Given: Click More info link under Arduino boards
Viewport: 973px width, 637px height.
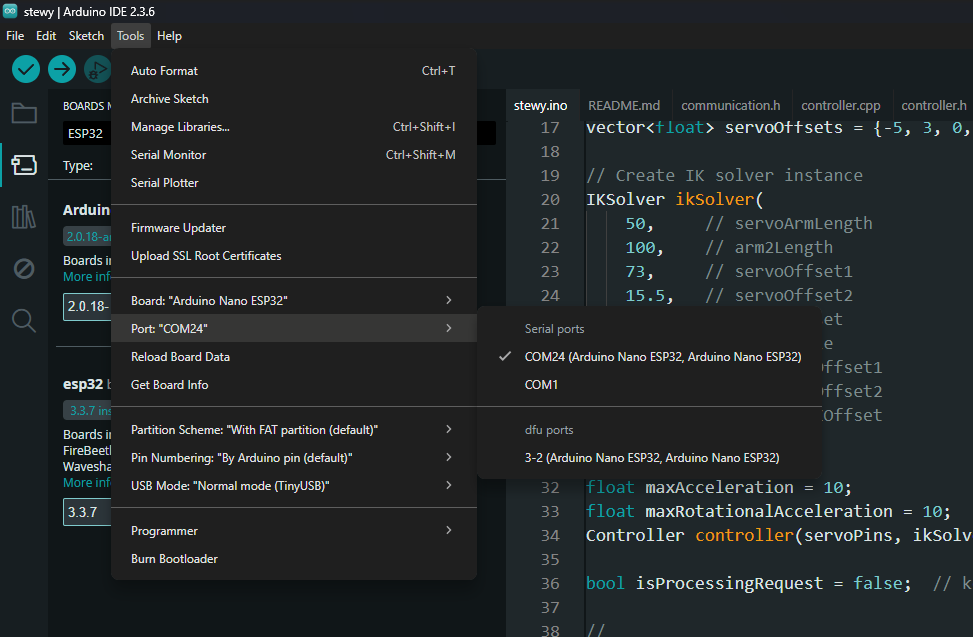Looking at the screenshot, I should 87,277.
